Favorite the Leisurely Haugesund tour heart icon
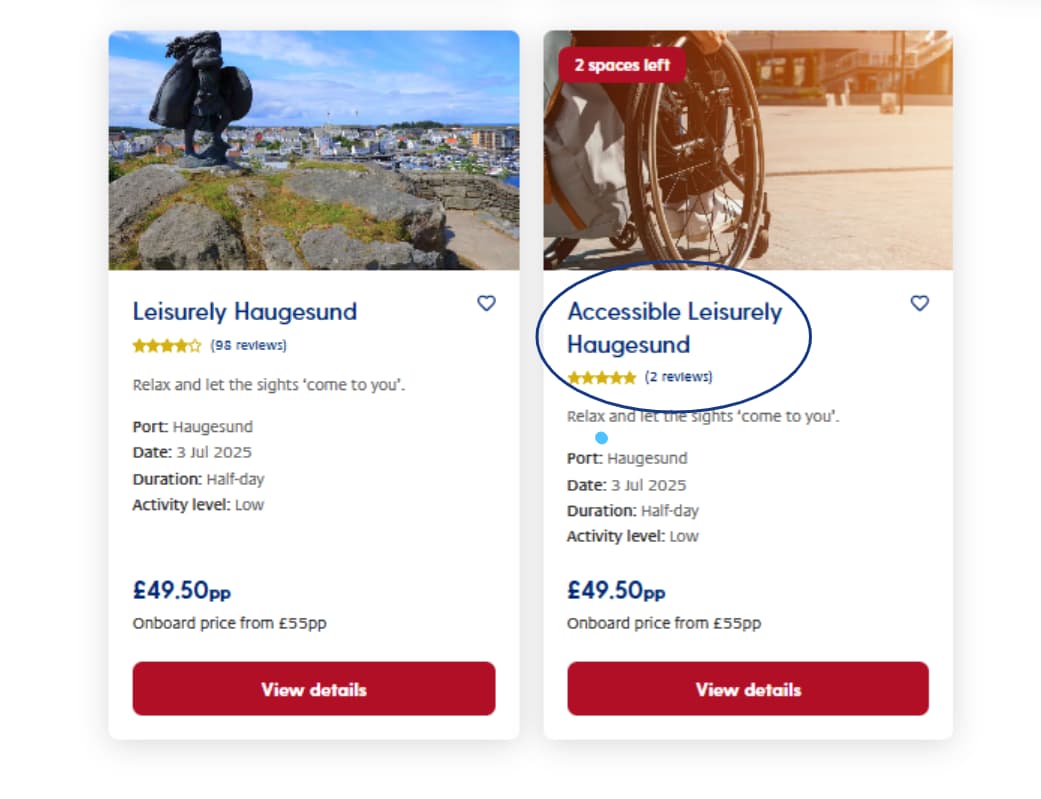Image resolution: width=1041 pixels, height=799 pixels. pyautogui.click(x=487, y=303)
